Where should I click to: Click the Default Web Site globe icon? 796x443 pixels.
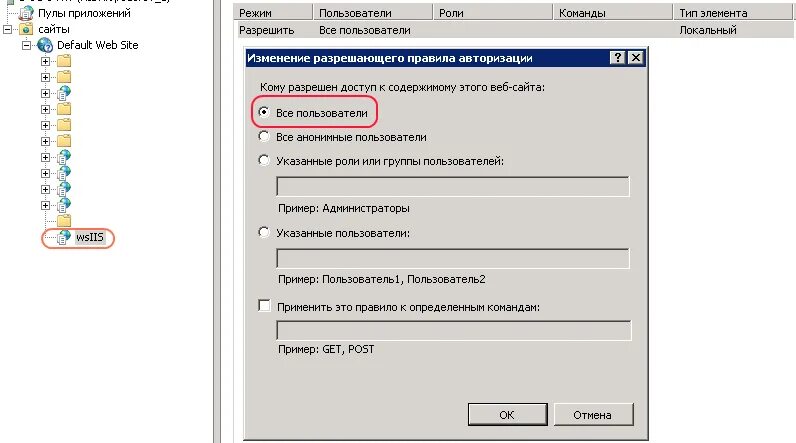click(45, 45)
